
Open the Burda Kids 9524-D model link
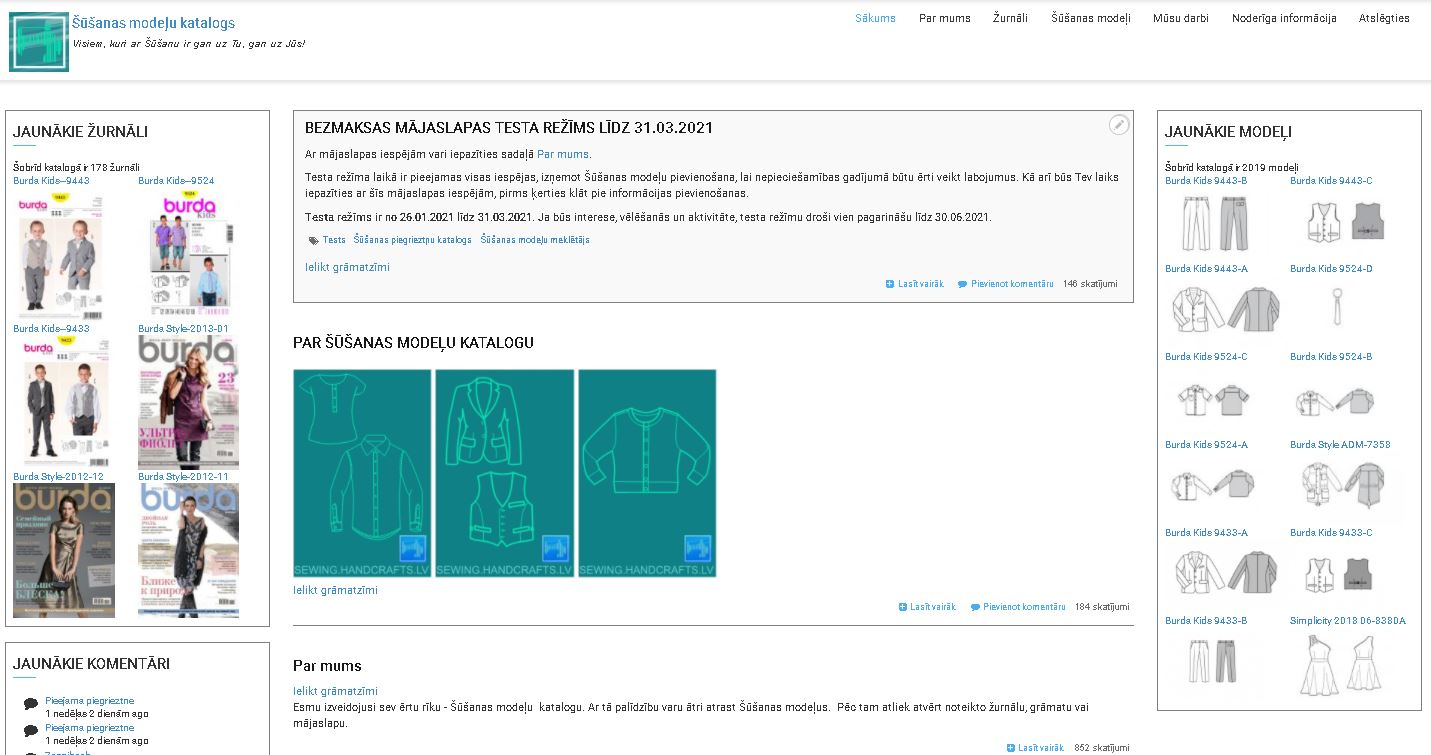point(1331,269)
